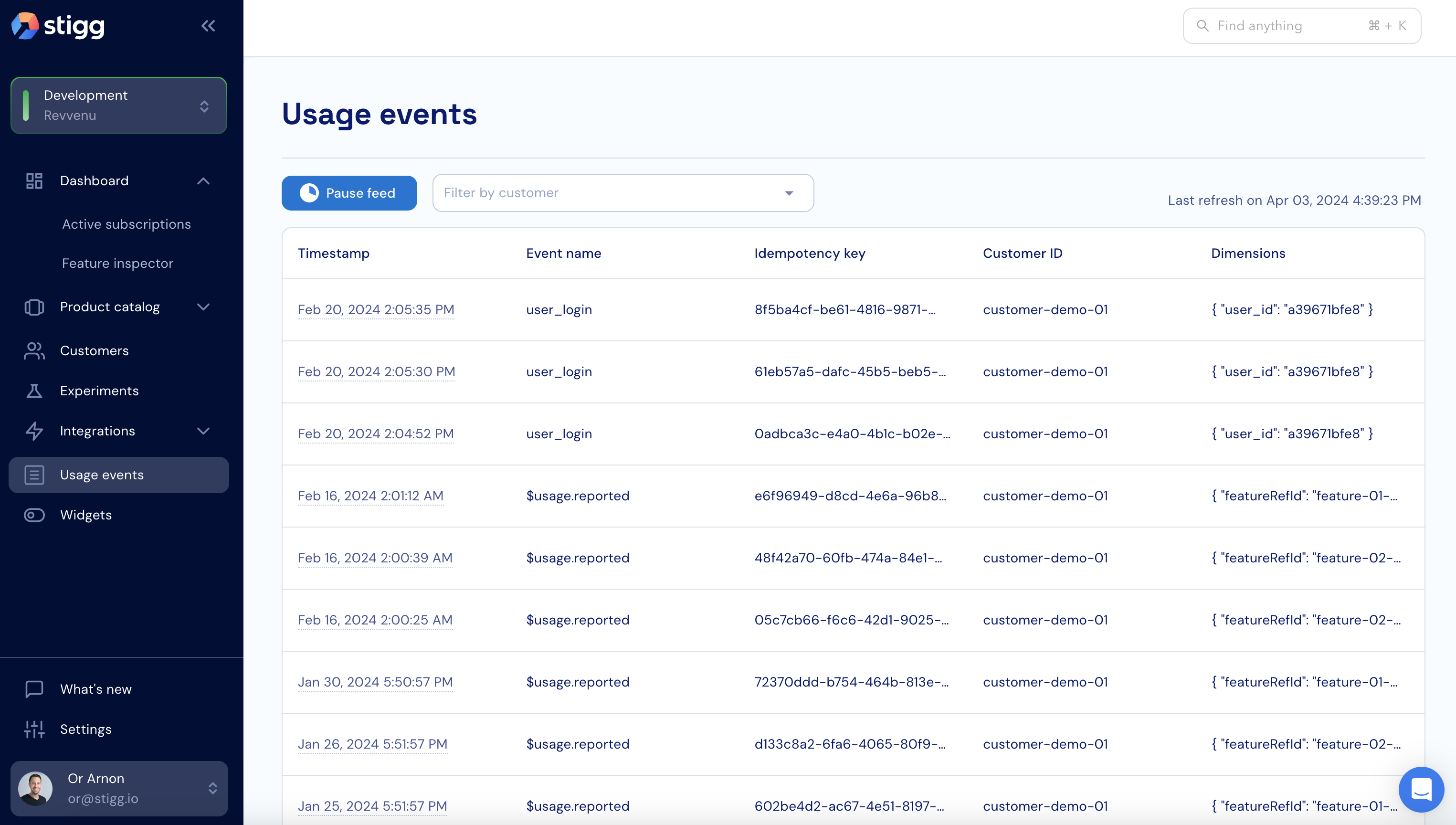Click the Experiments flask icon
Image resolution: width=1456 pixels, height=825 pixels.
tap(34, 391)
